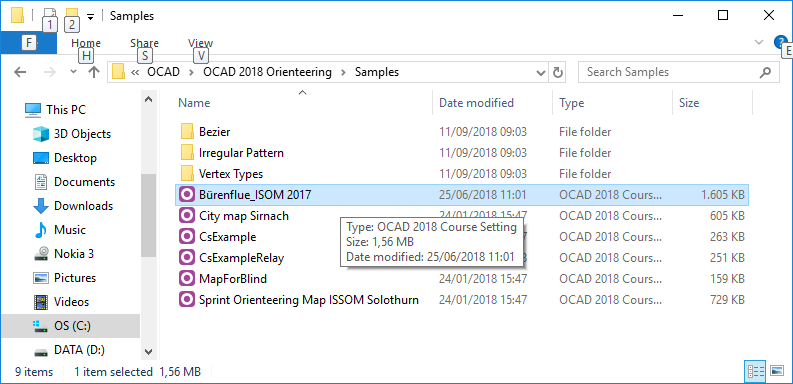The image size is (793, 384).
Task: Expand the address bar history dropdown
Action: 541,72
